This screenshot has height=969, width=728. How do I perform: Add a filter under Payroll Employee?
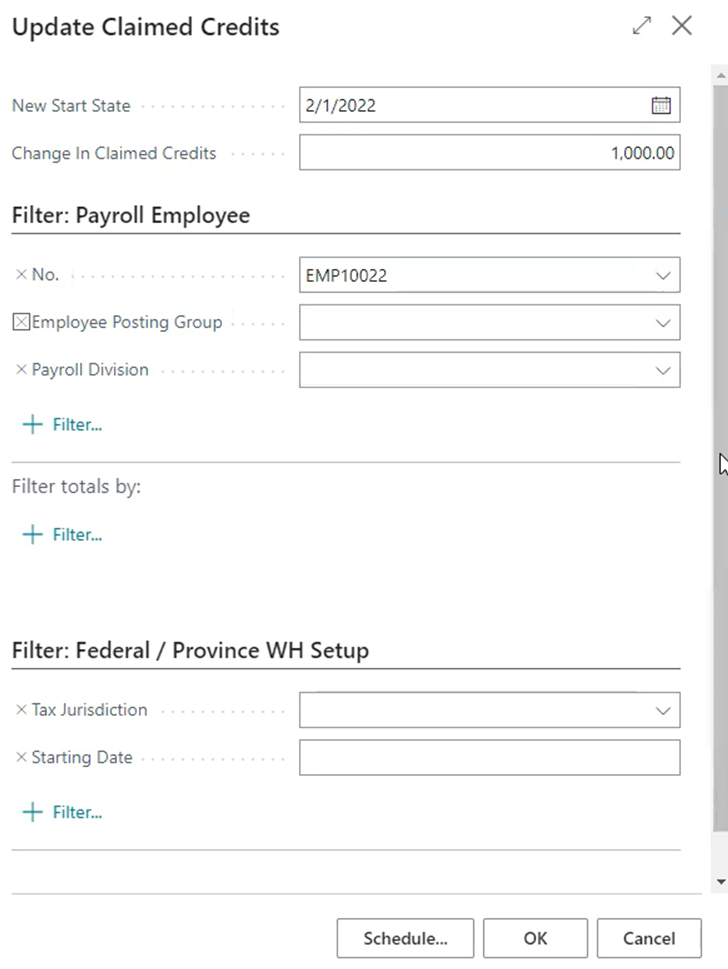[x=62, y=425]
